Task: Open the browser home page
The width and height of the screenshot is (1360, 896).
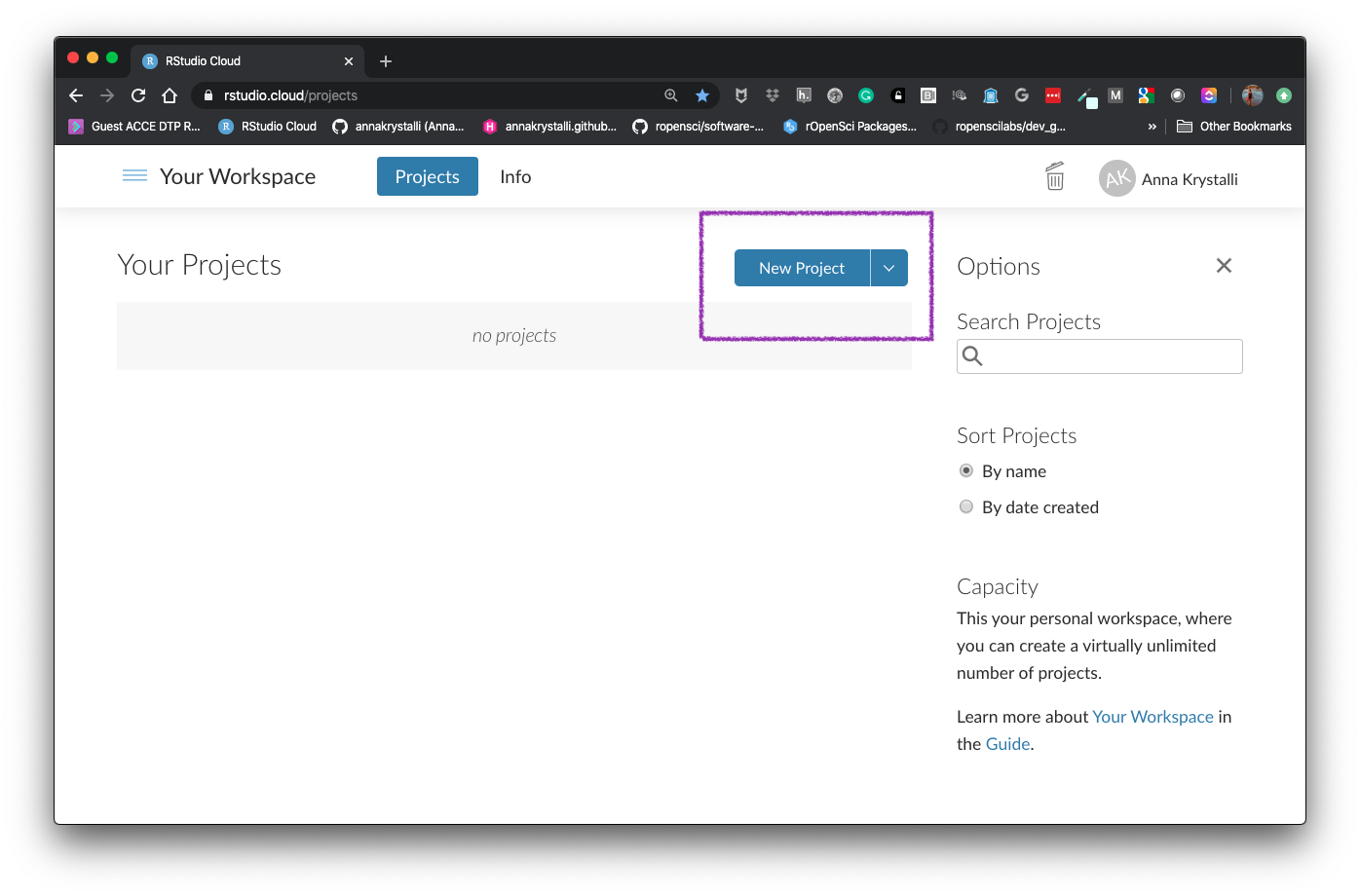Action: tap(170, 95)
